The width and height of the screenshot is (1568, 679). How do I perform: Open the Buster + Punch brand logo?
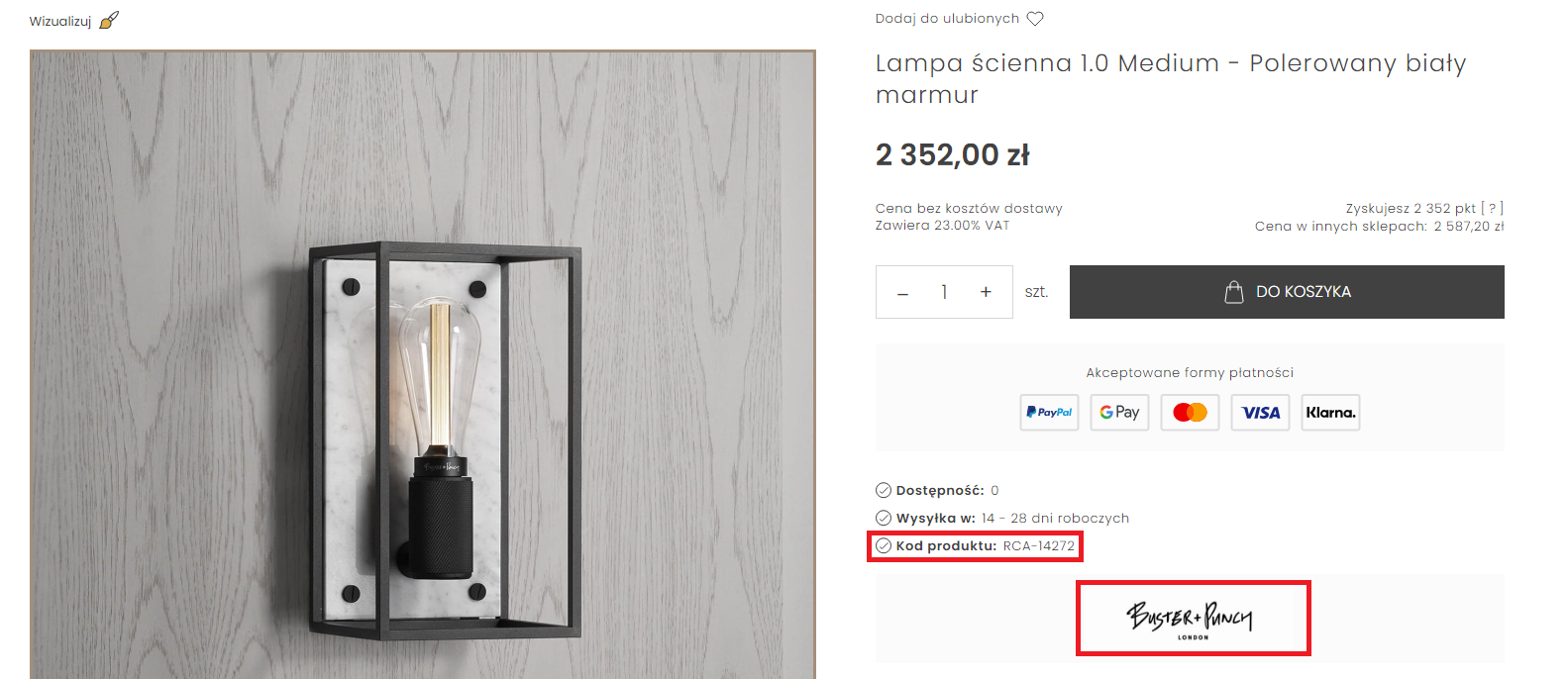1193,619
